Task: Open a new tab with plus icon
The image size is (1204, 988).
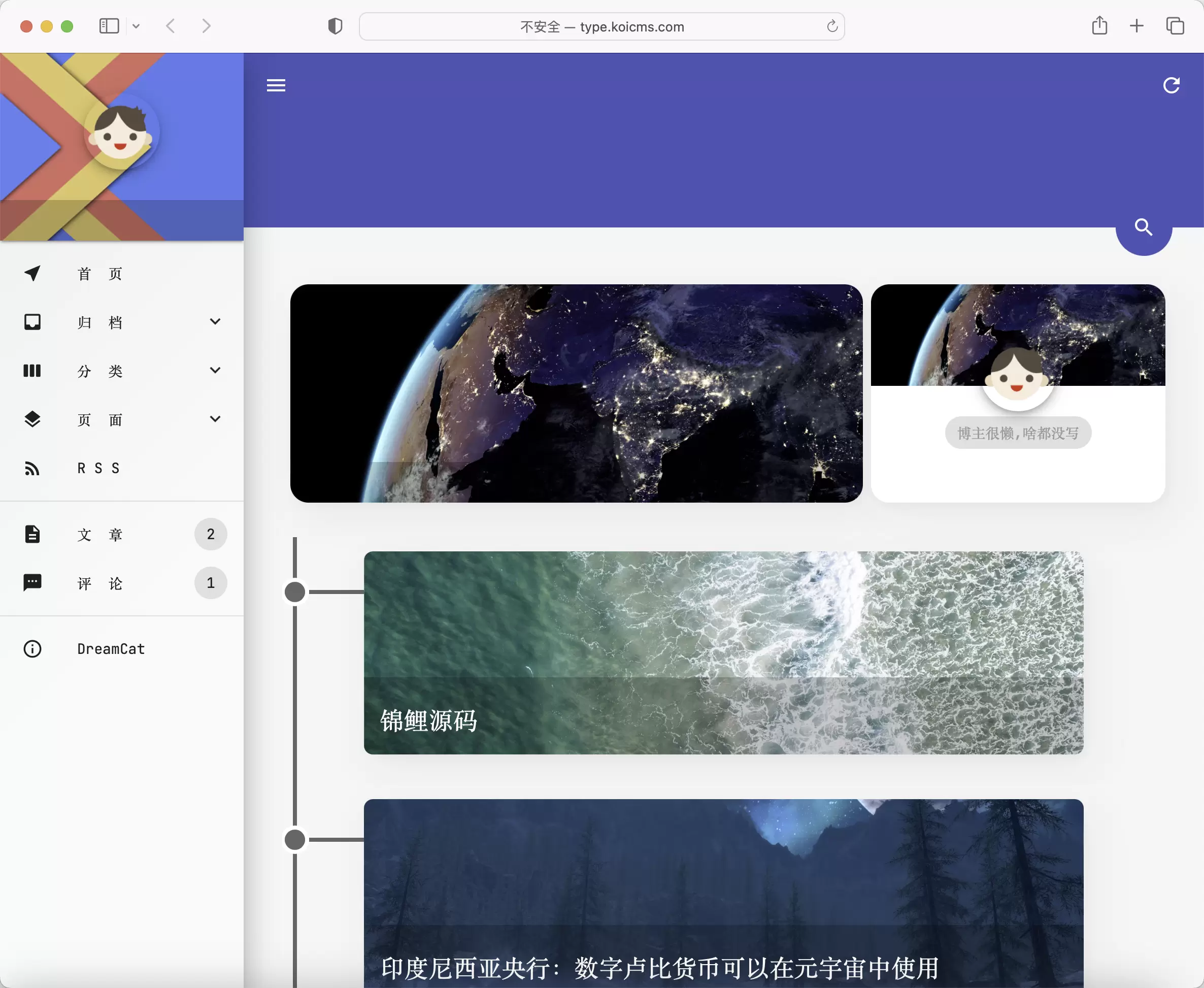Action: point(1136,25)
